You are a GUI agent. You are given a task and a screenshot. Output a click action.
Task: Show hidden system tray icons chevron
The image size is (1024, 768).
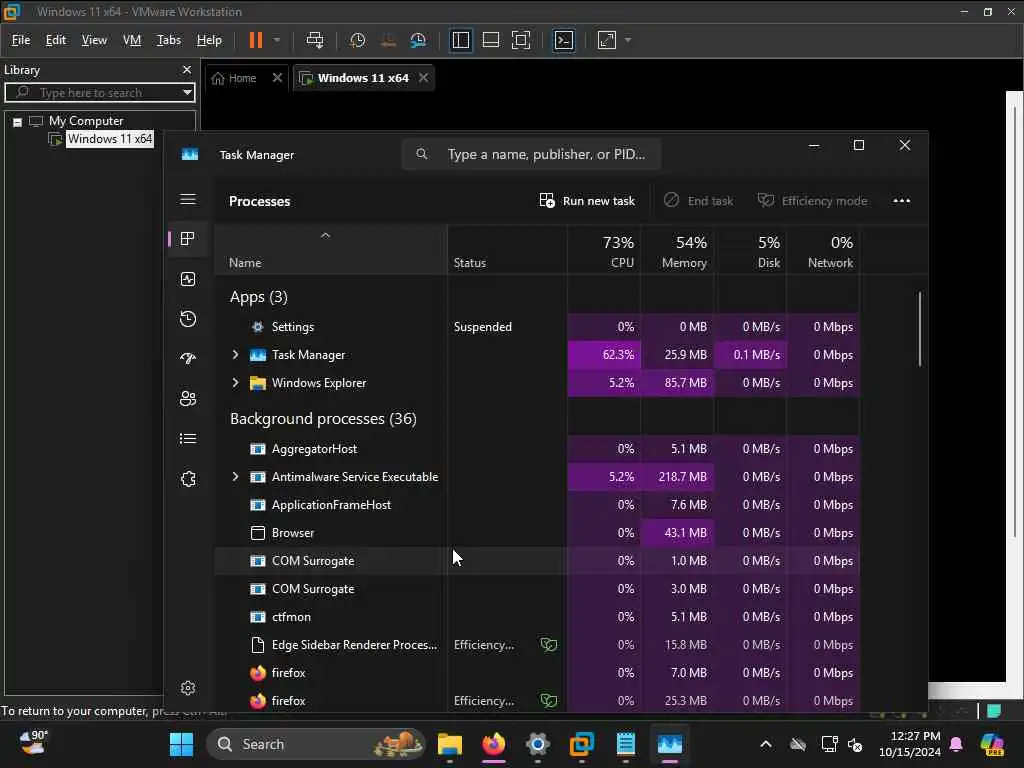766,744
